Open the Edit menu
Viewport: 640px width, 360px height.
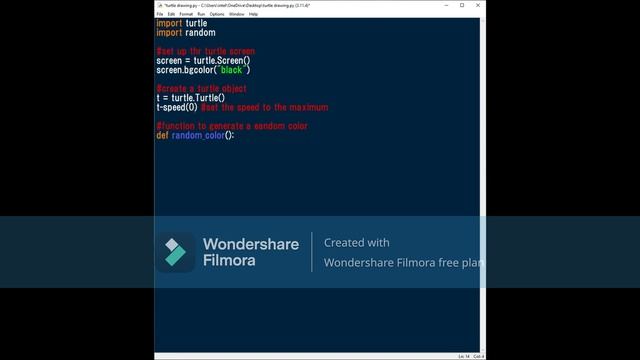click(171, 14)
